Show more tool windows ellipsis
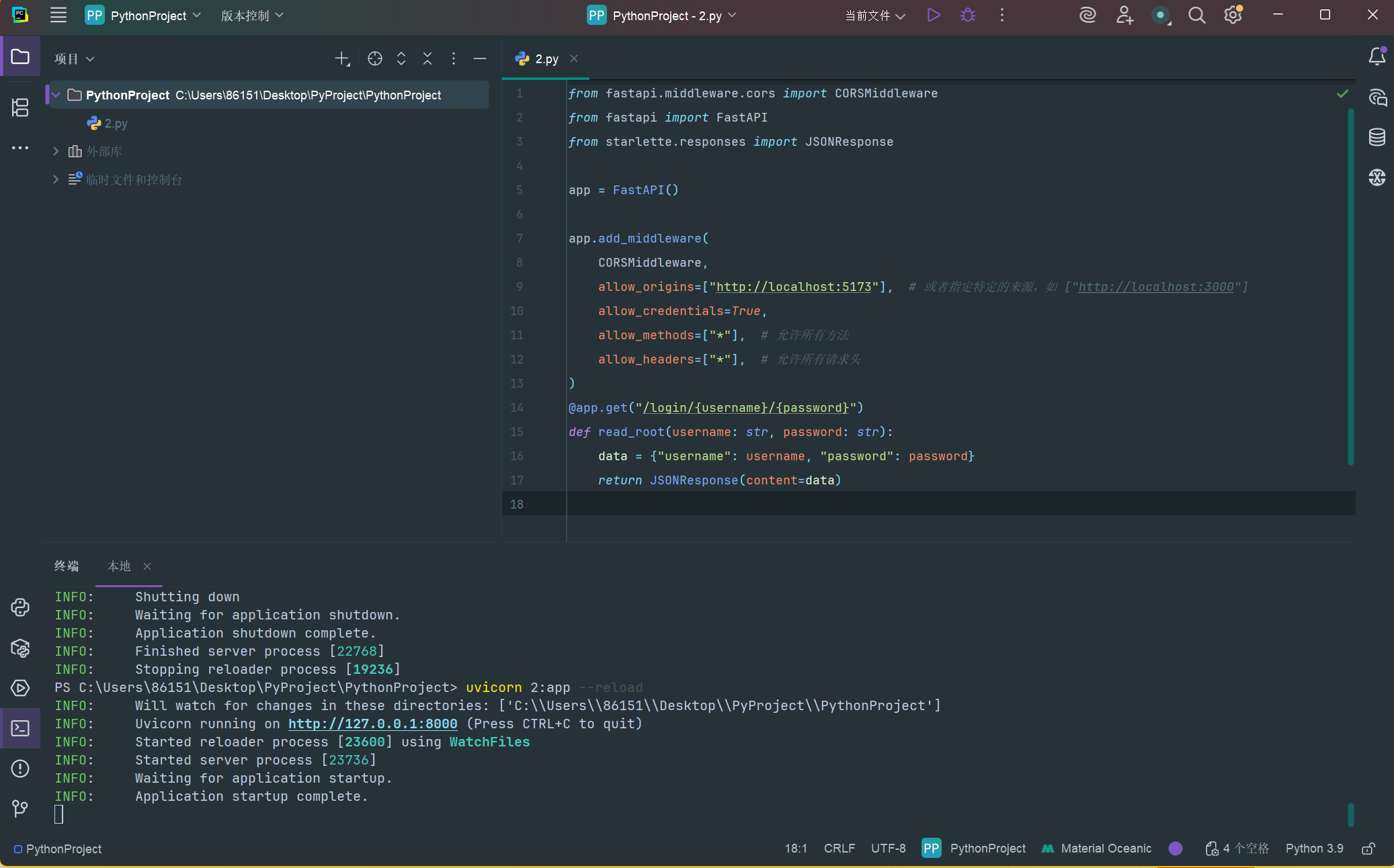 [x=20, y=148]
